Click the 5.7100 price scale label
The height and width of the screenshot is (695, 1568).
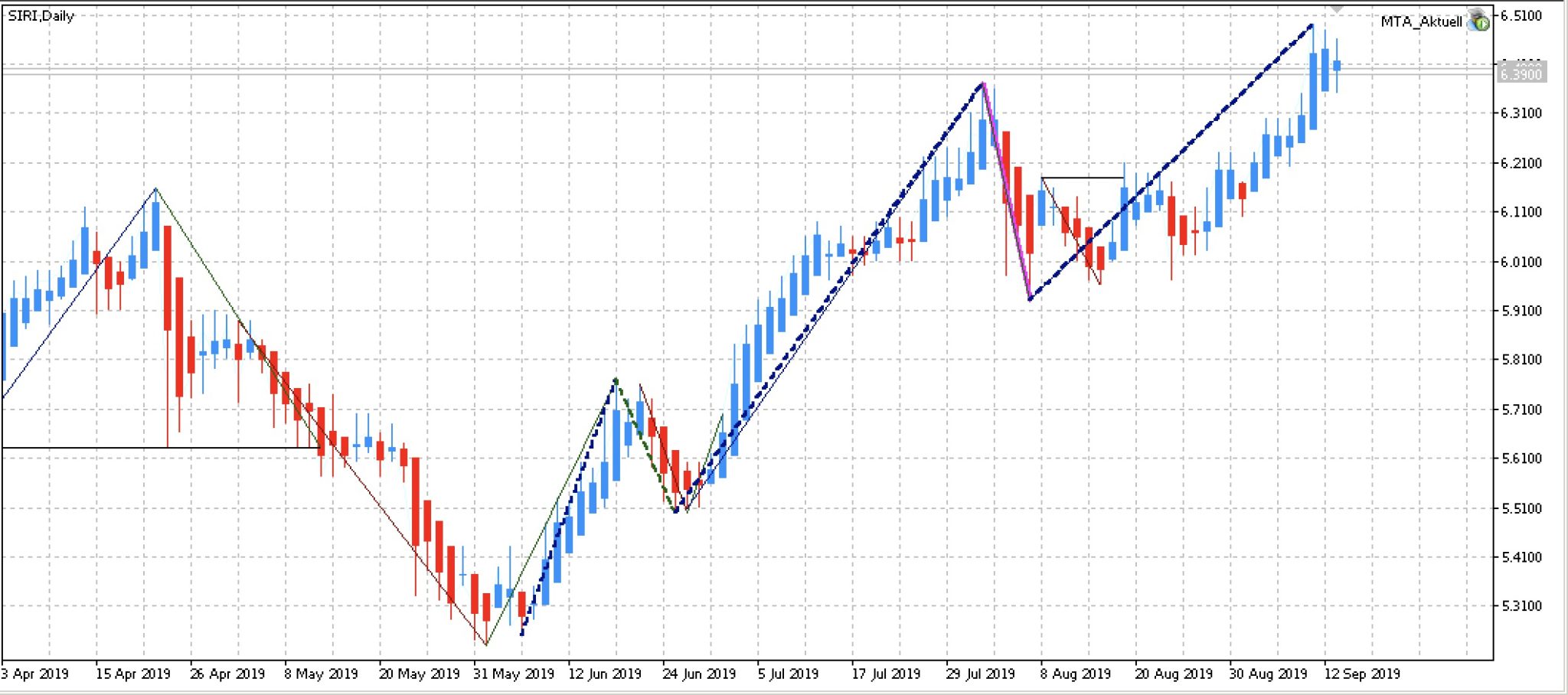click(1521, 409)
